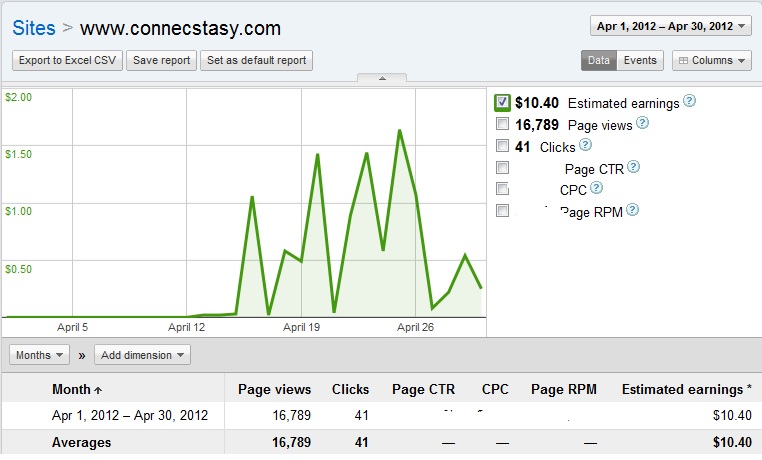Image resolution: width=762 pixels, height=460 pixels.
Task: Sort by Clicks column header
Action: click(x=350, y=390)
